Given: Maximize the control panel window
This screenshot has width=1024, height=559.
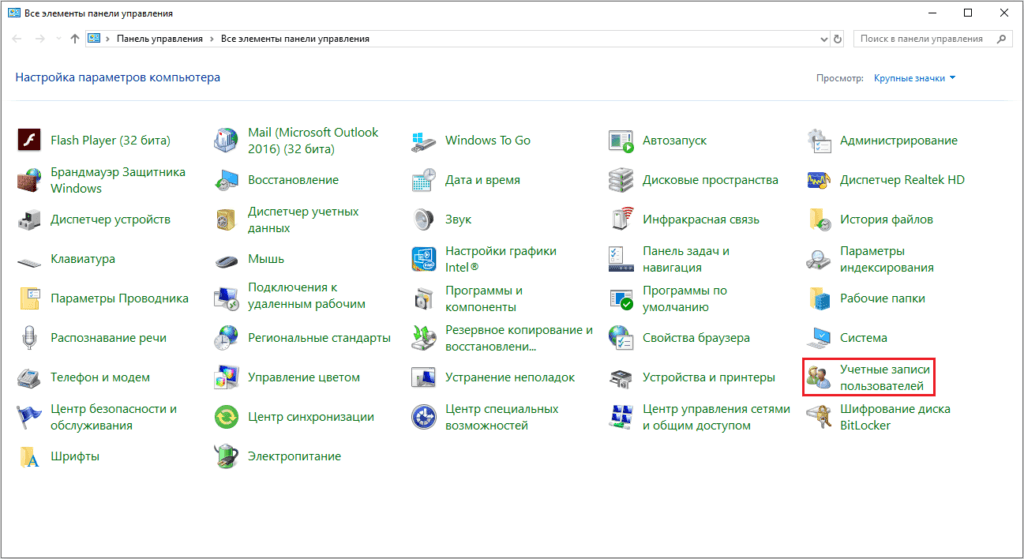Looking at the screenshot, I should [968, 13].
